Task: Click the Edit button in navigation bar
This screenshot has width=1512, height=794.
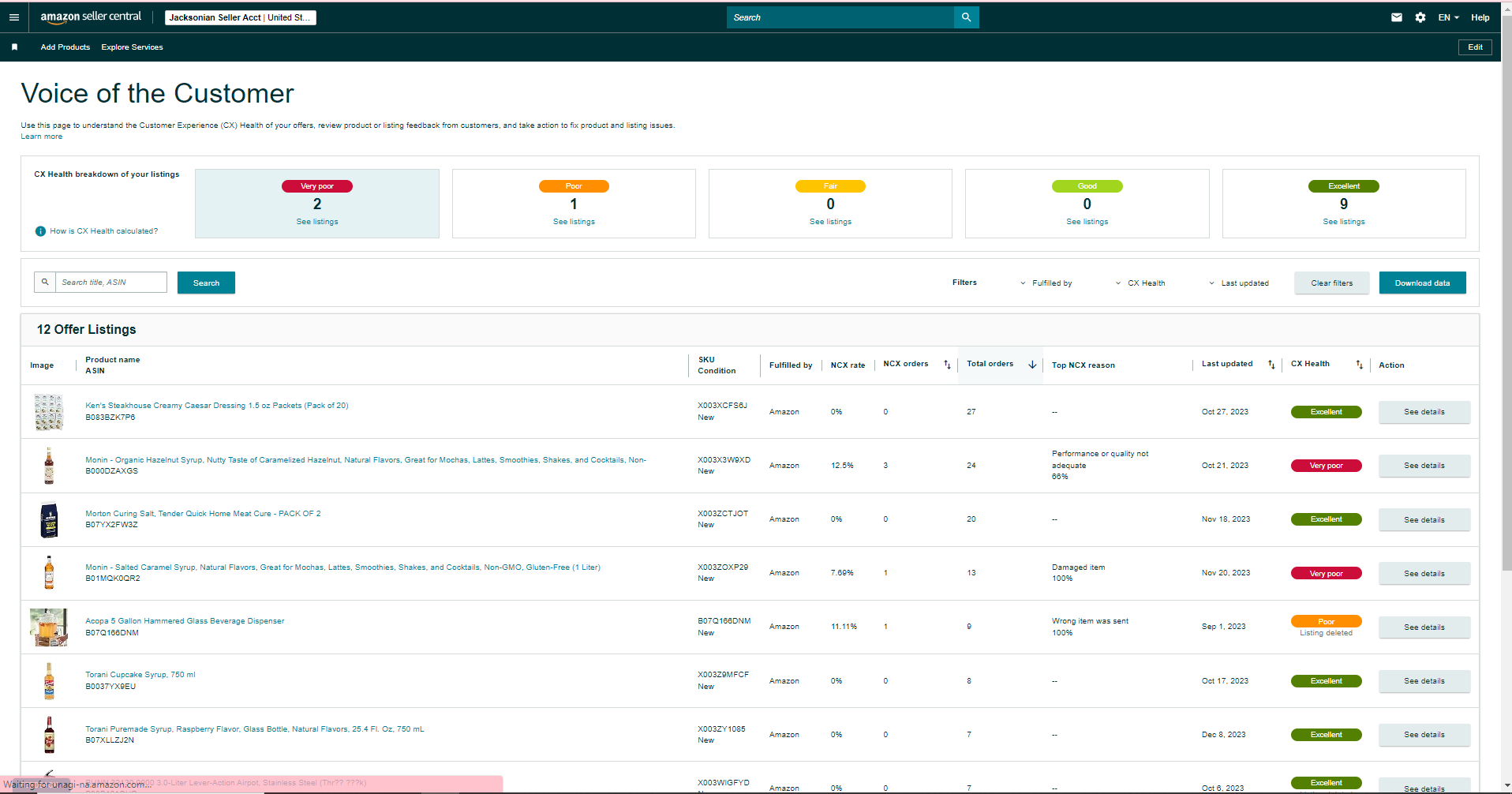Action: [1475, 47]
